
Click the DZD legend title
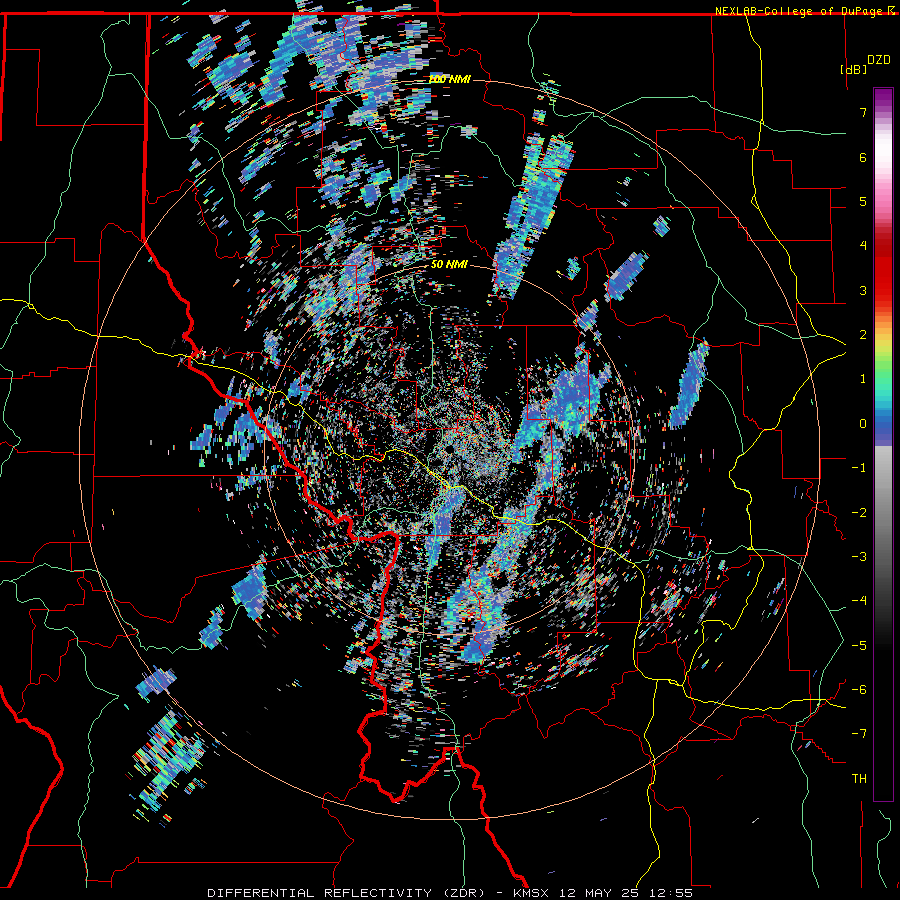[x=879, y=60]
